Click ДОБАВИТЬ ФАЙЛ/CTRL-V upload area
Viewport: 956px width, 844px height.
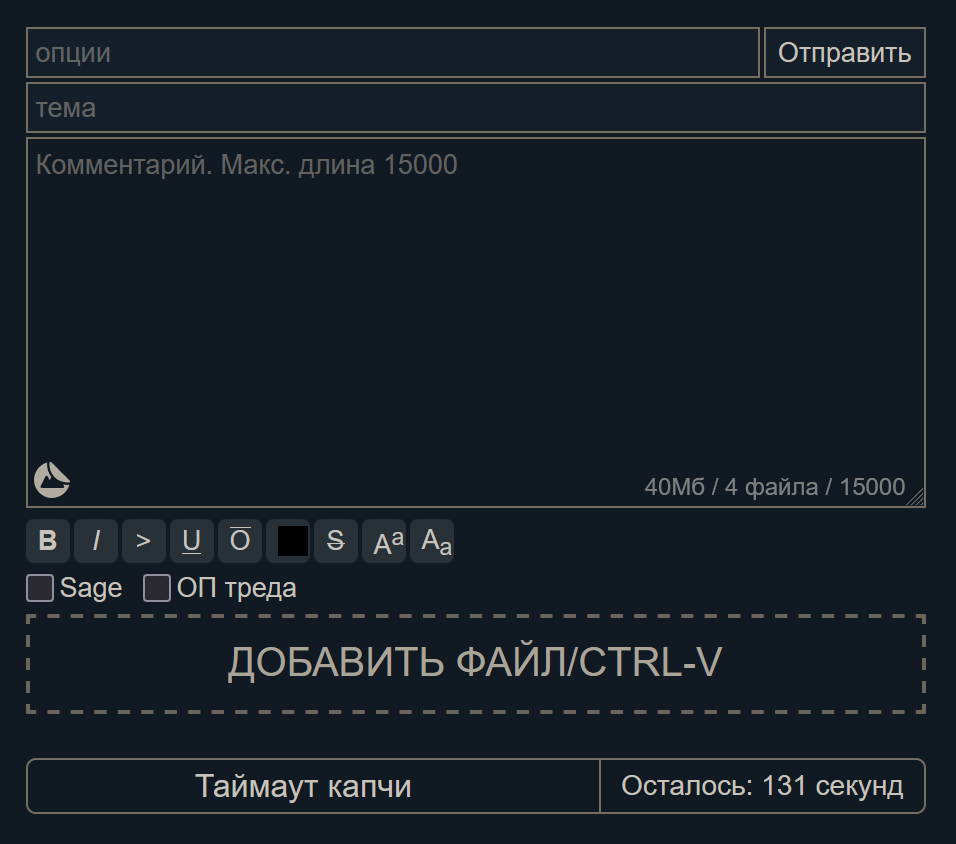476,663
